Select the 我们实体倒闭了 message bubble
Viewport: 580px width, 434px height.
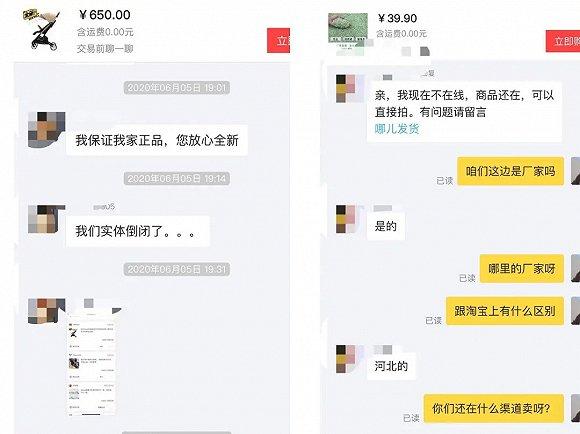[x=138, y=232]
